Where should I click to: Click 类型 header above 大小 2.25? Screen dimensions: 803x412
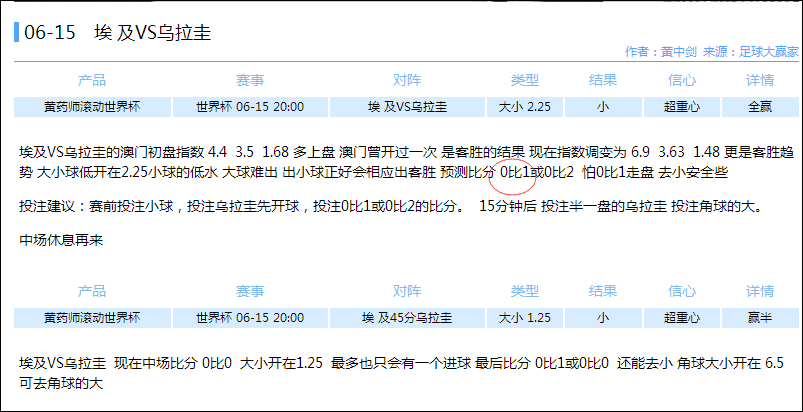(525, 80)
